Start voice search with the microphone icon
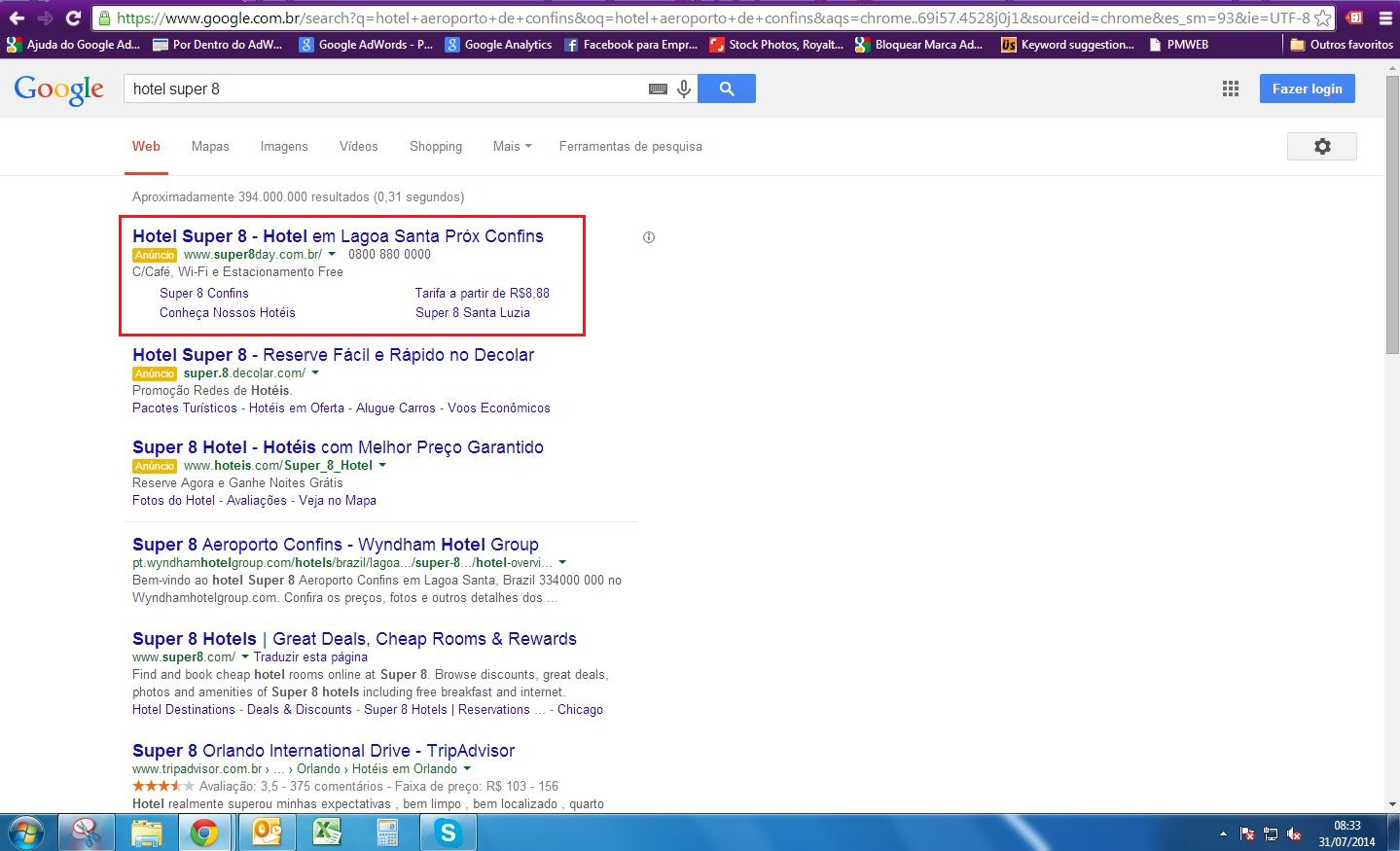 pos(684,89)
